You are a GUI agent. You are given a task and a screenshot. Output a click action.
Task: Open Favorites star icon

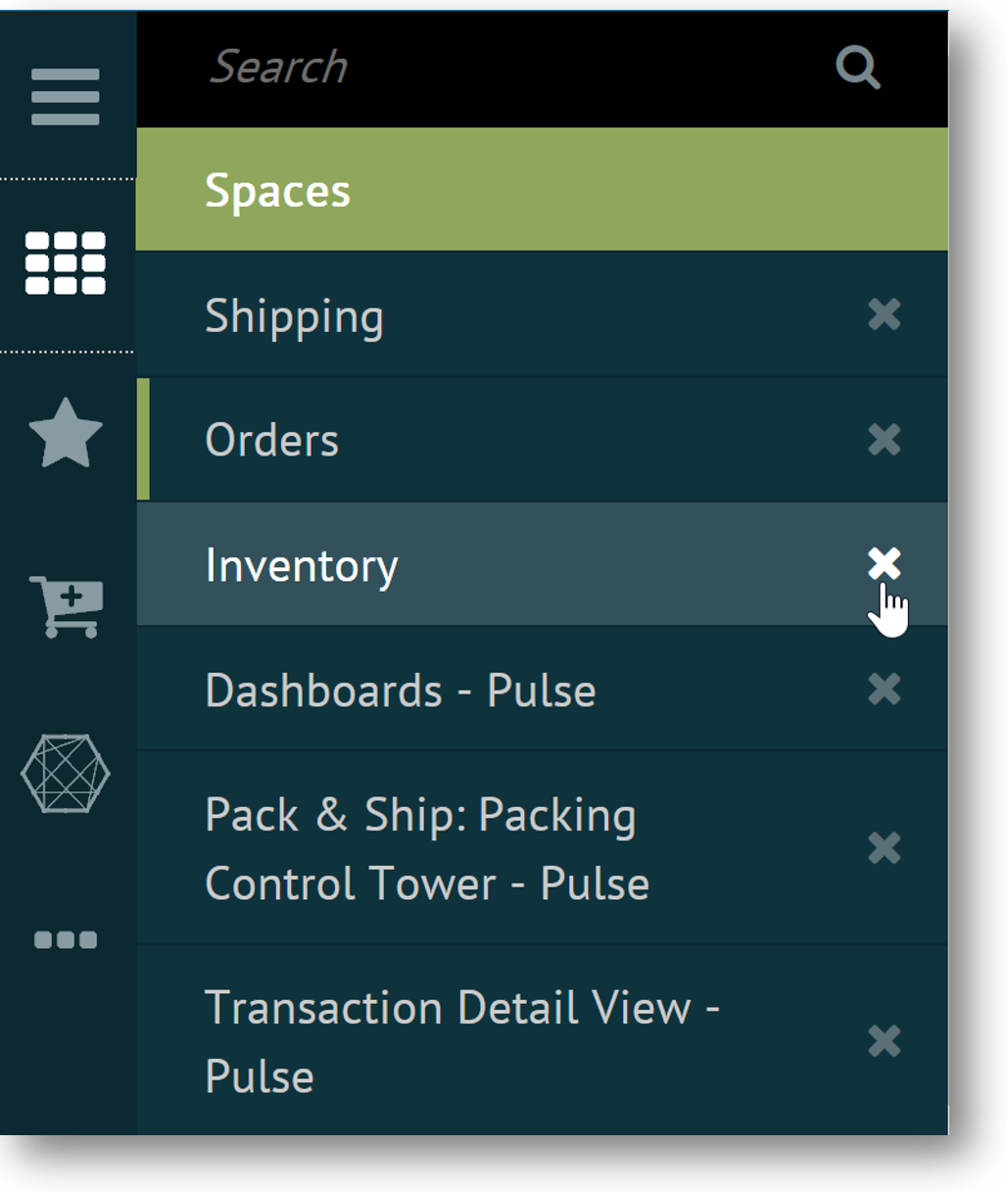(x=66, y=434)
